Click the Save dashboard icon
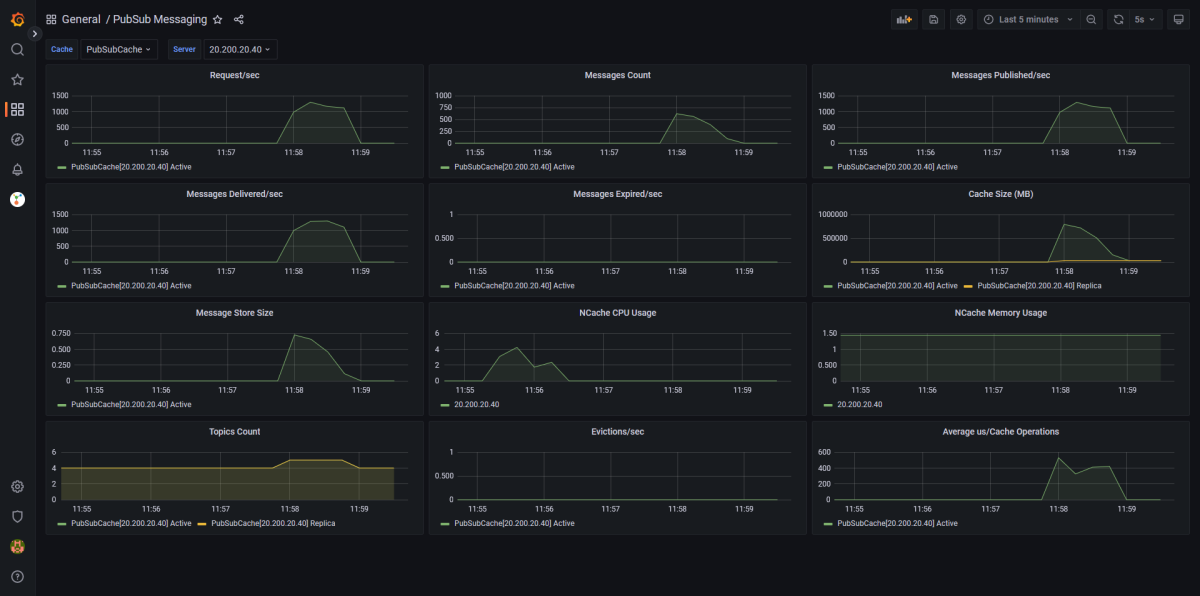Image resolution: width=1200 pixels, height=596 pixels. 933,19
